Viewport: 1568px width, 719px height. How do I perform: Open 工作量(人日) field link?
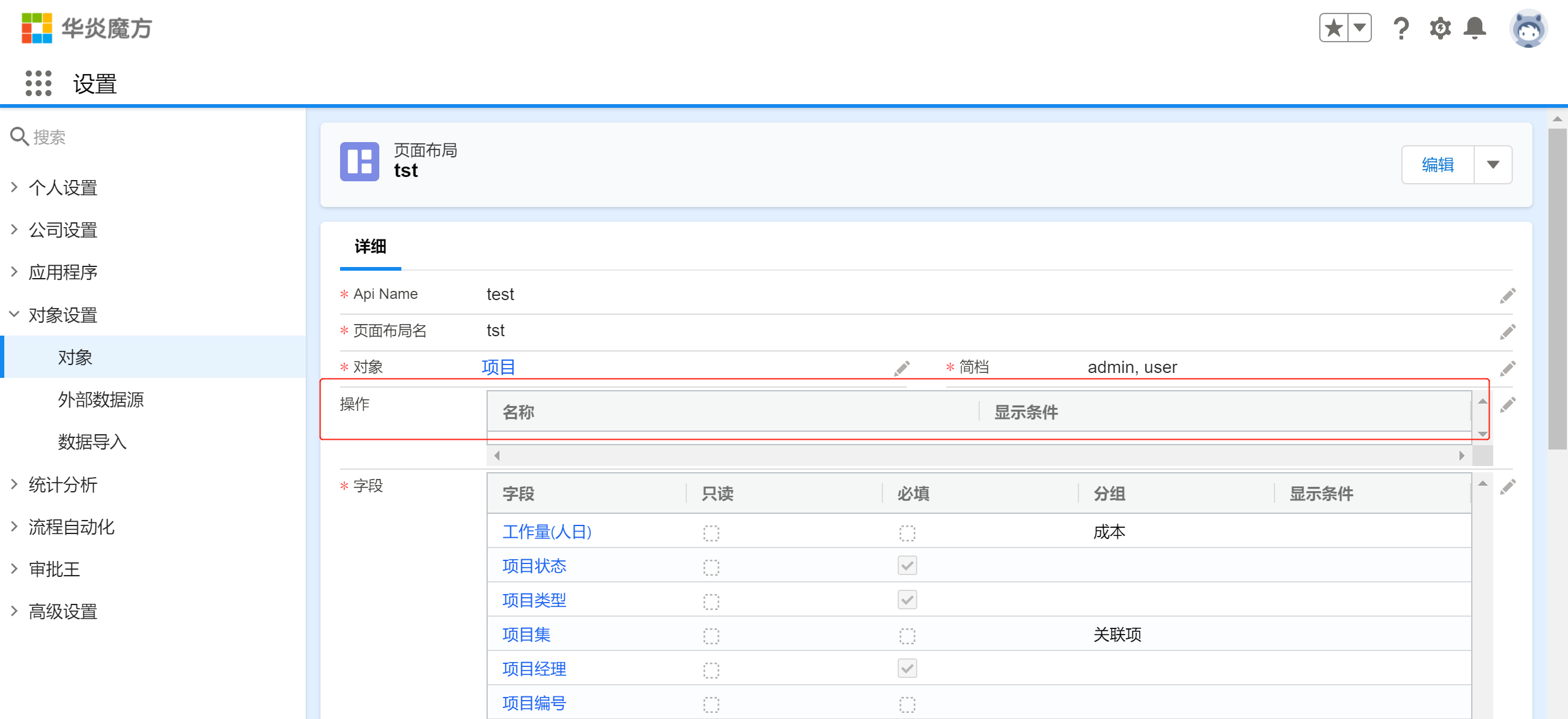pyautogui.click(x=547, y=532)
